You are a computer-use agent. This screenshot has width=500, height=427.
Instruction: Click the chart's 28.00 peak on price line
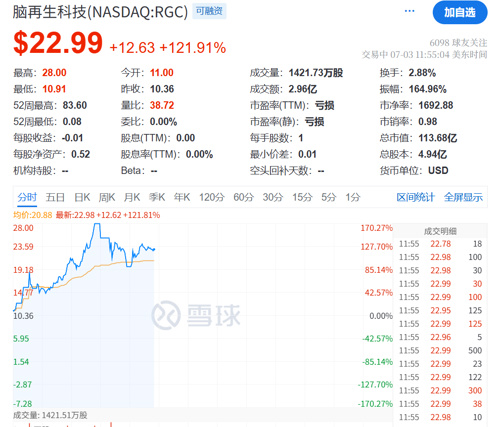point(97,224)
